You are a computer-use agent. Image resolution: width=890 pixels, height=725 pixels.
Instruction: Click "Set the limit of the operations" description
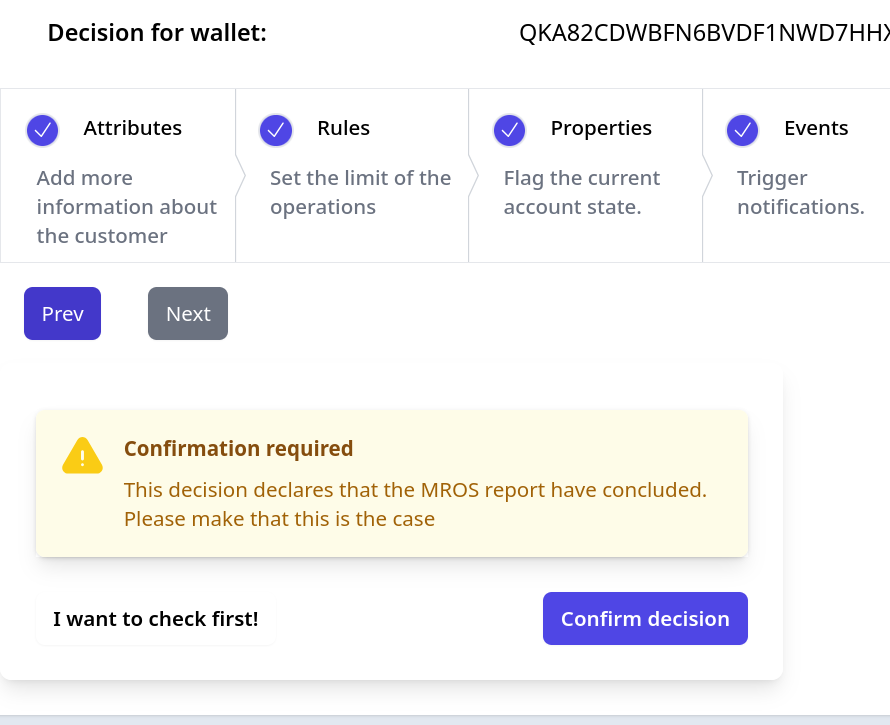(360, 192)
